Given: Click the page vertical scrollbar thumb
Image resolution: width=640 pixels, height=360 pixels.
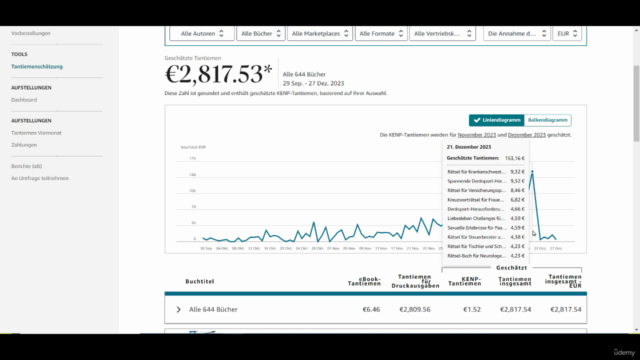Looking at the screenshot, I should (x=636, y=103).
